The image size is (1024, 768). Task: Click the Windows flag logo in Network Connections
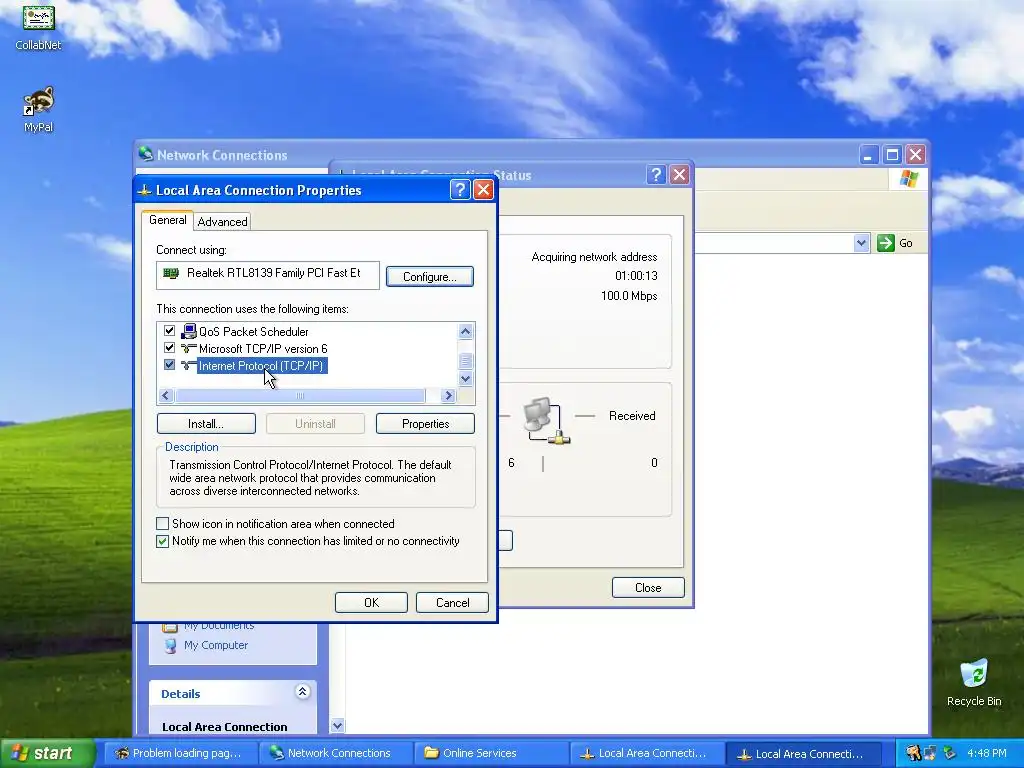point(908,179)
